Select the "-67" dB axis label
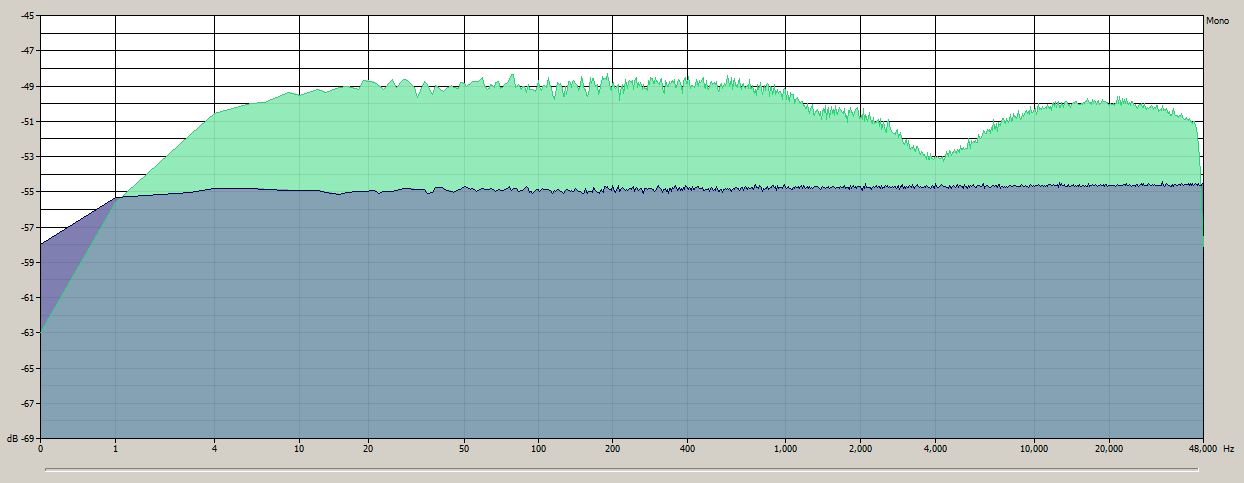Screen dimensions: 1244x483 pyautogui.click(x=26, y=403)
